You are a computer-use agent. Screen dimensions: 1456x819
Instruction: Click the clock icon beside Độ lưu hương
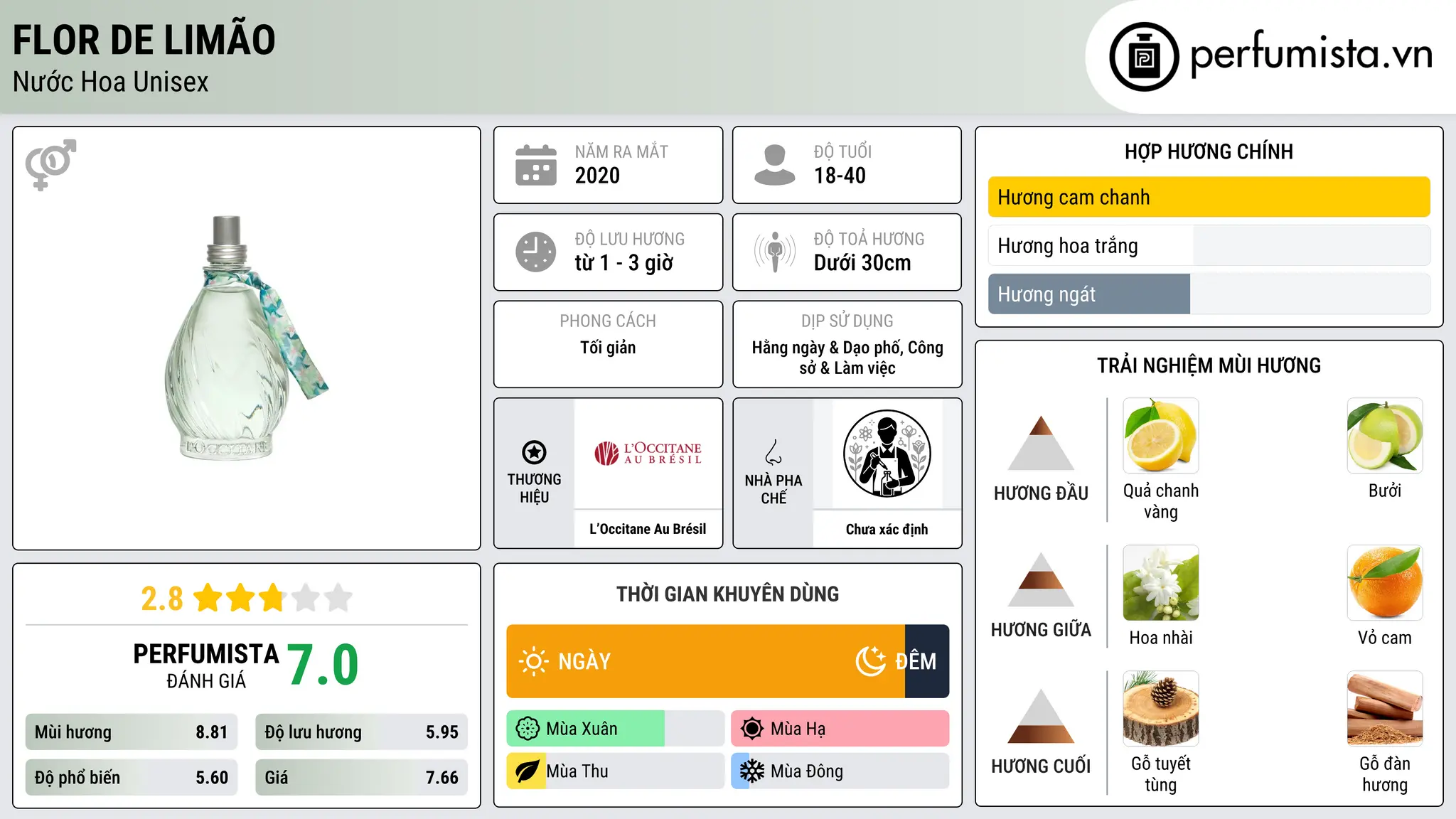pos(536,252)
